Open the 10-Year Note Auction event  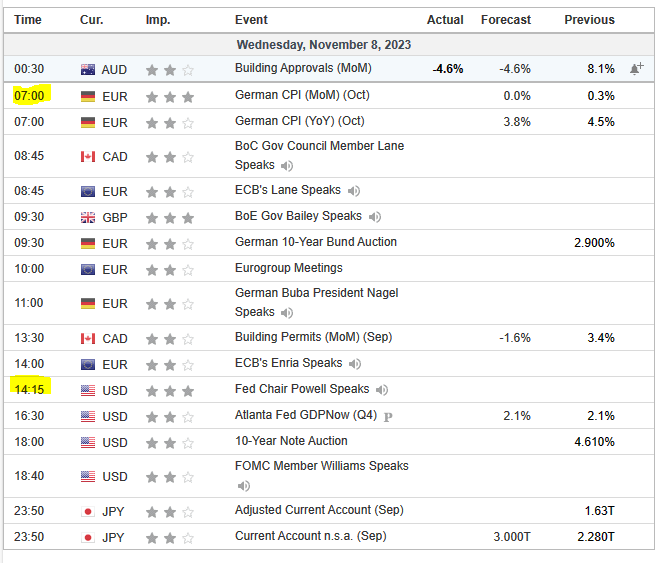(291, 441)
